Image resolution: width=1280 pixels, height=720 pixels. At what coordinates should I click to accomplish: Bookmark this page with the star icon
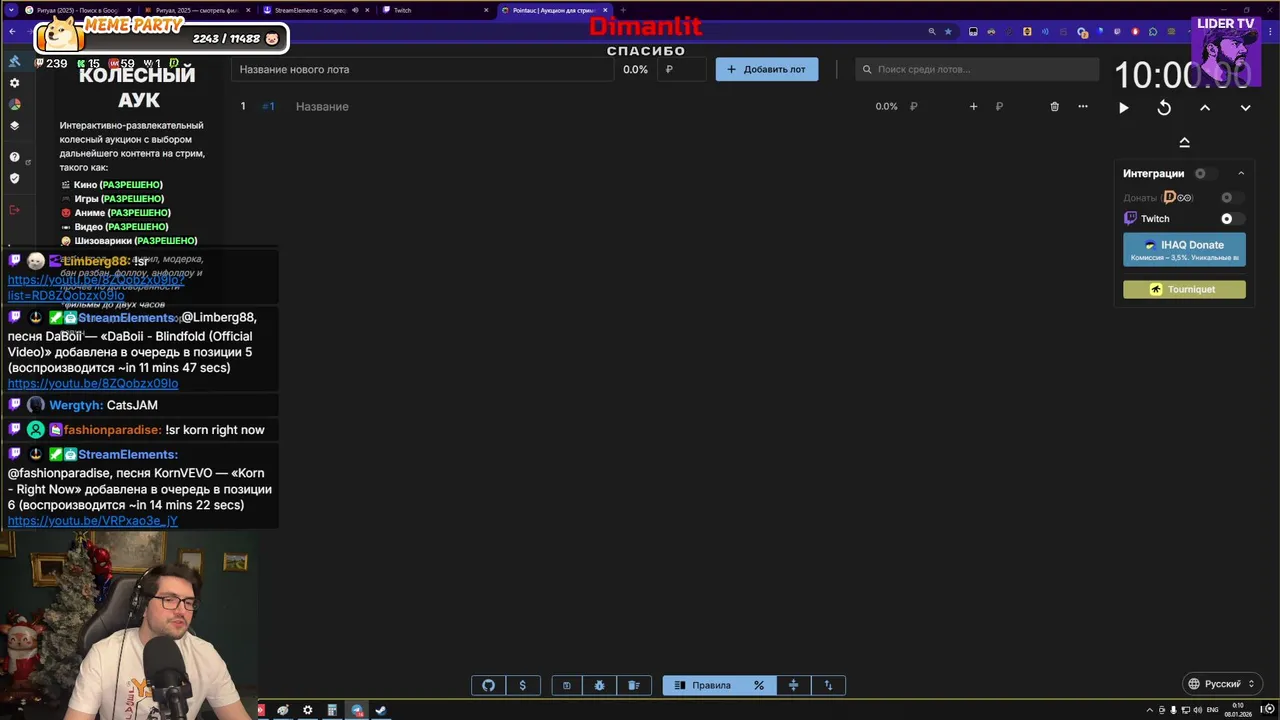coord(948,32)
